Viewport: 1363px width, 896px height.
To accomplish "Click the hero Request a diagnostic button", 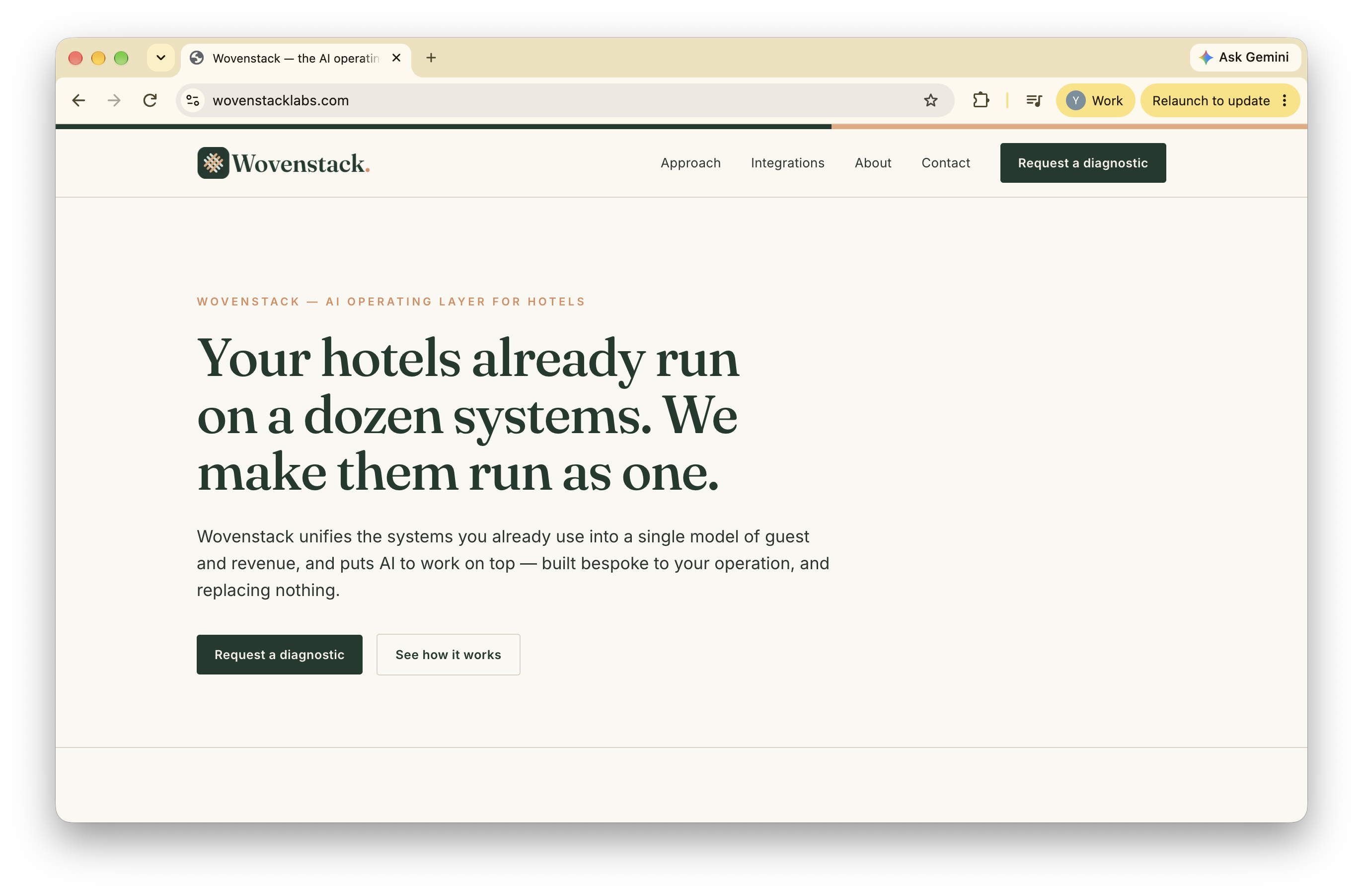I will (280, 655).
